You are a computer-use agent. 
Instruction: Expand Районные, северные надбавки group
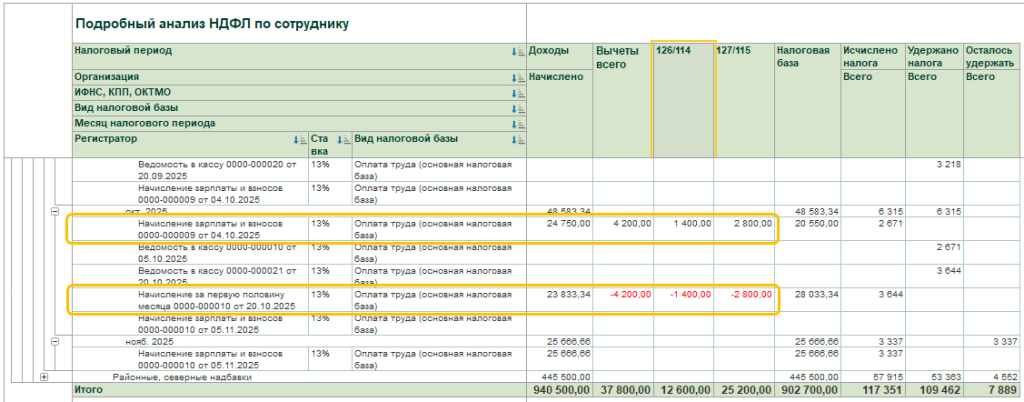coord(43,376)
